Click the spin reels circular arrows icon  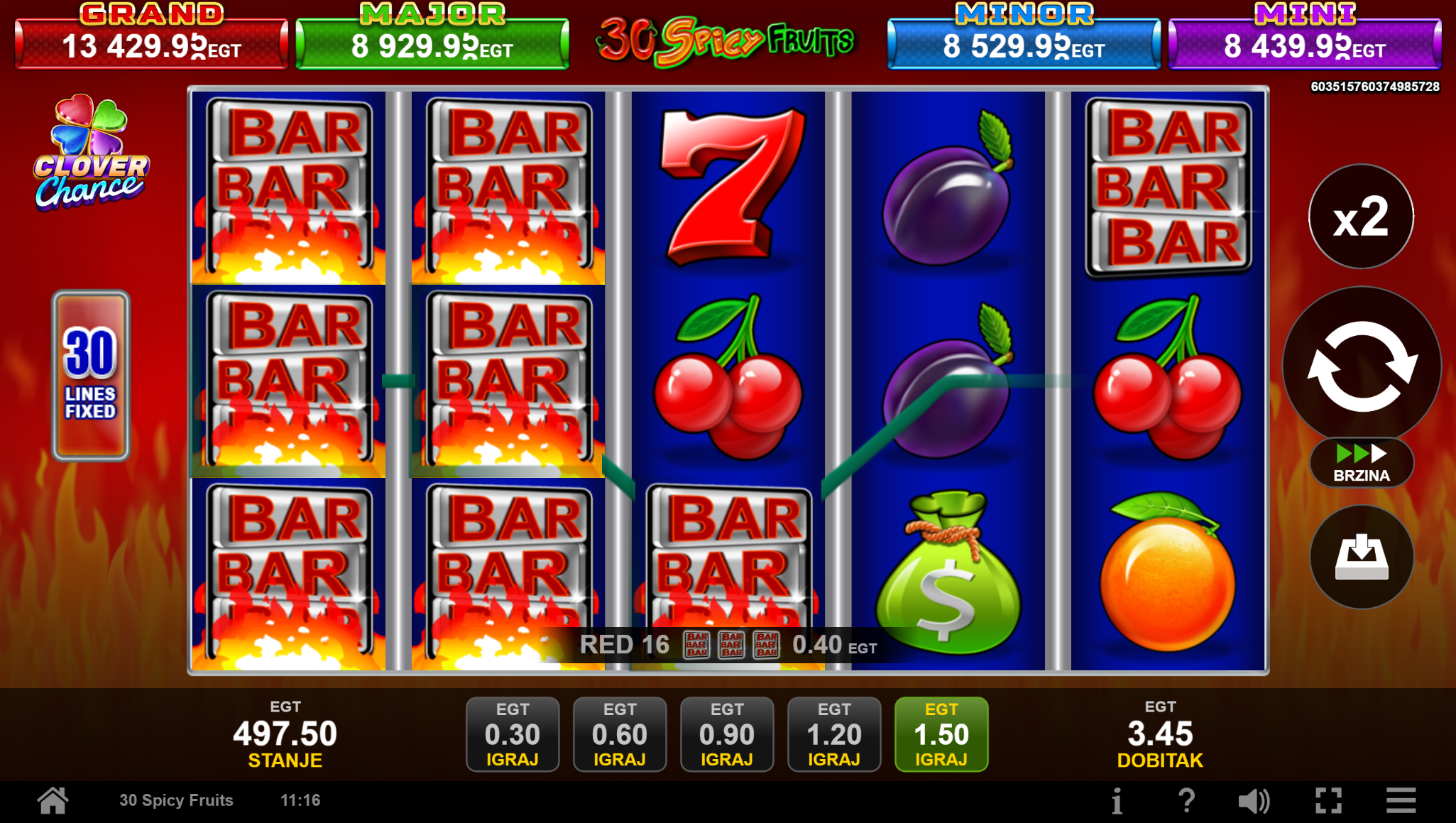pyautogui.click(x=1362, y=366)
